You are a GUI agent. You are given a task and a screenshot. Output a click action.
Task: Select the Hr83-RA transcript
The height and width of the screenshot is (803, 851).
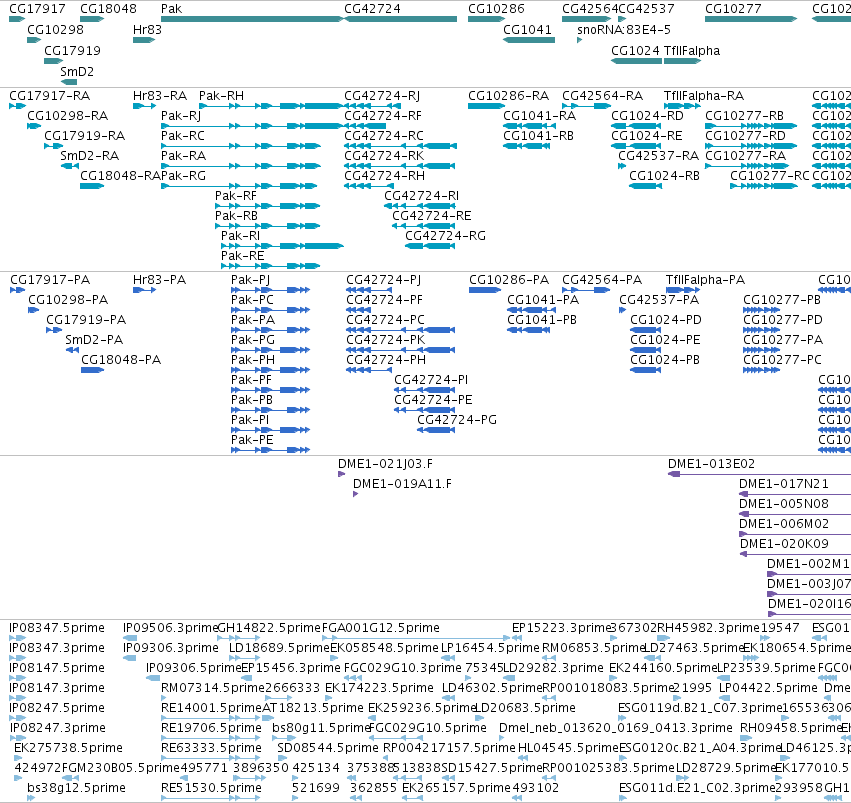tap(144, 106)
